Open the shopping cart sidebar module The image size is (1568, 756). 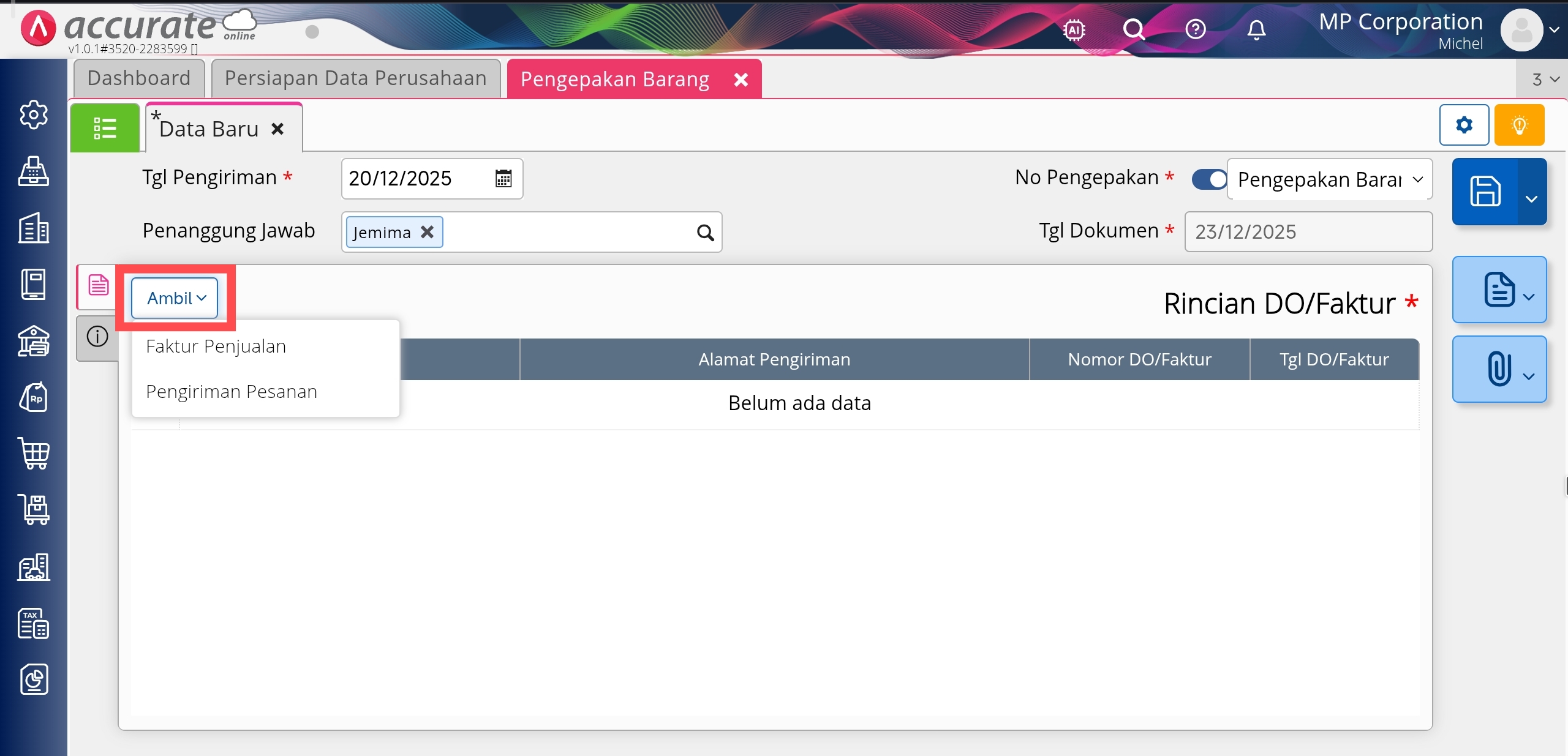coord(34,454)
